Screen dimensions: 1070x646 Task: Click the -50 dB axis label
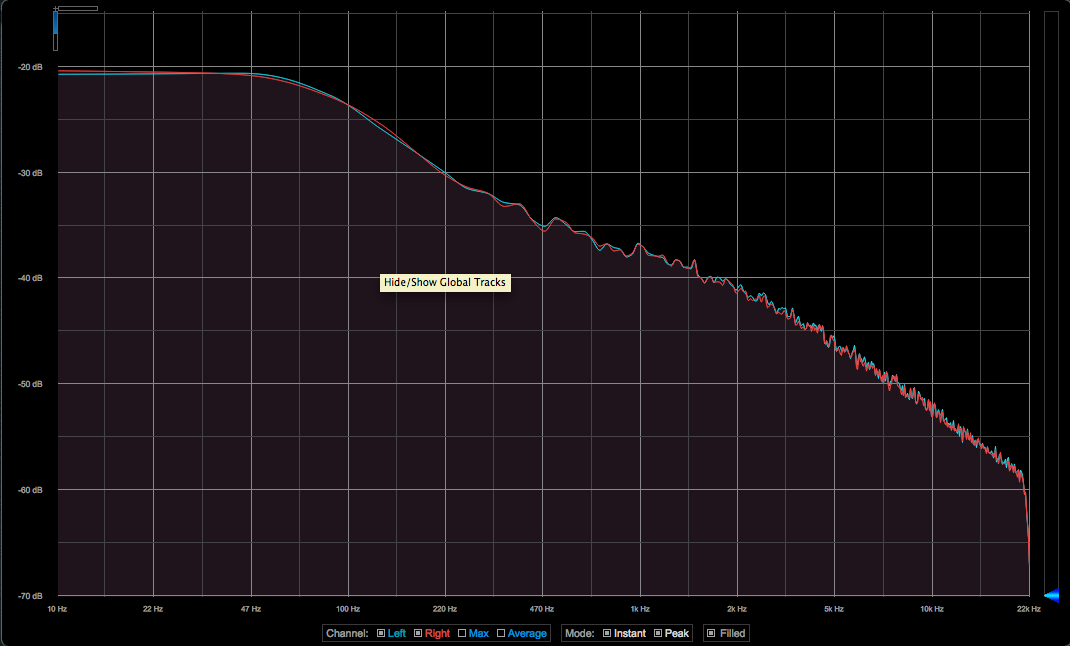(x=30, y=384)
